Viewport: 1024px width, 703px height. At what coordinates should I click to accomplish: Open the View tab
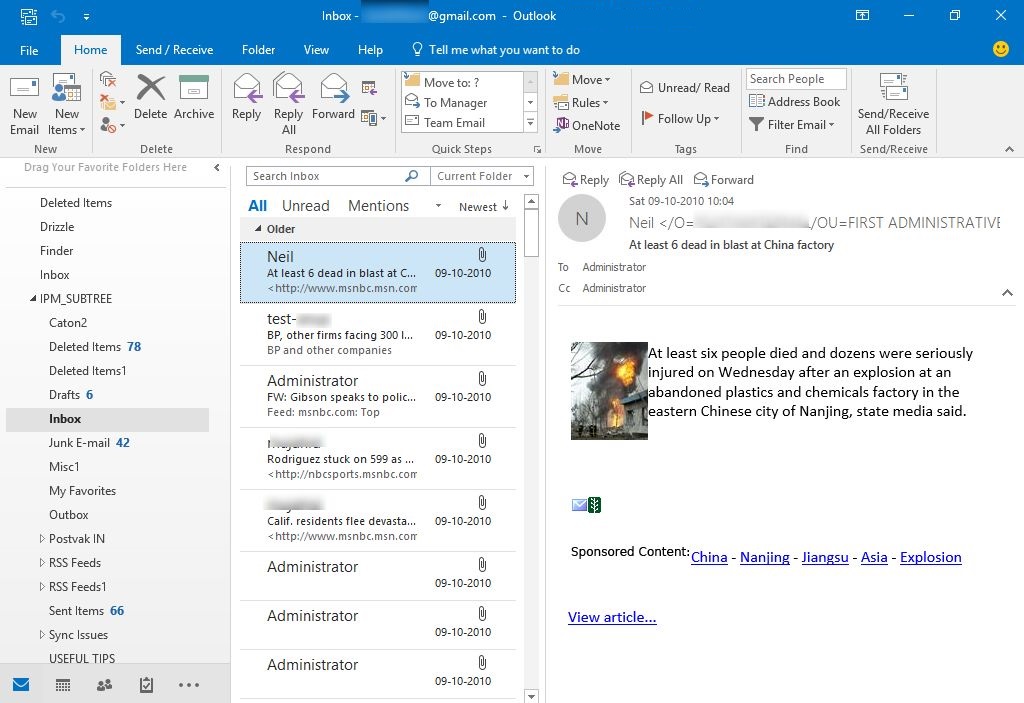click(316, 50)
